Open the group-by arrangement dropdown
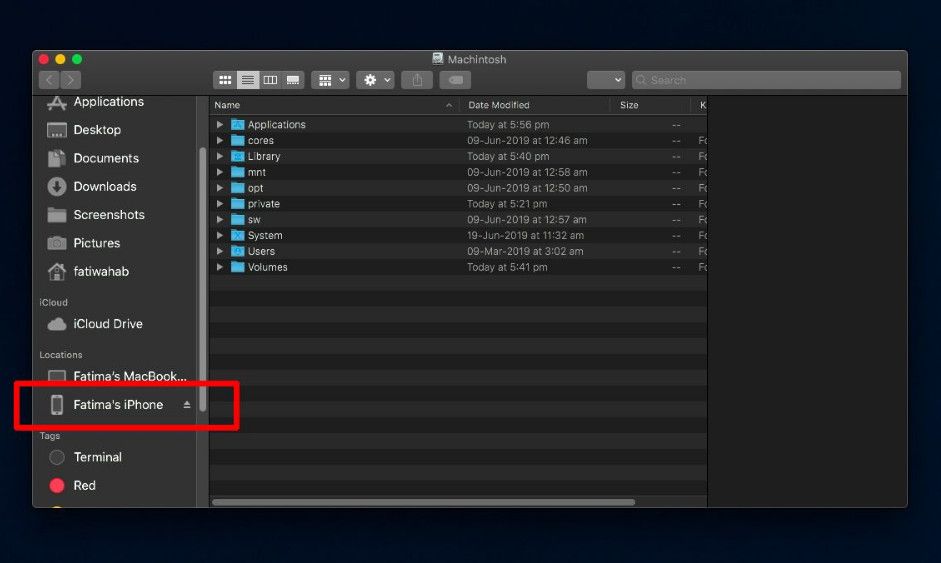This screenshot has width=941, height=563. tap(331, 80)
